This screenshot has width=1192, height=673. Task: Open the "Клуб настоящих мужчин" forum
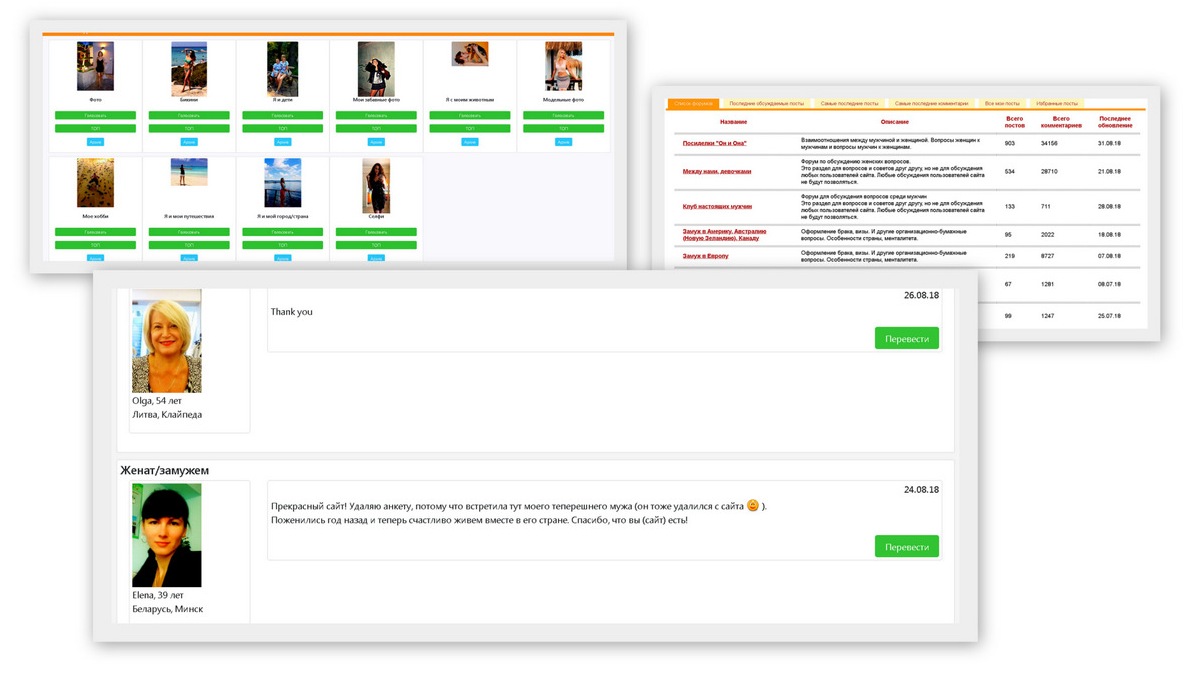(716, 207)
